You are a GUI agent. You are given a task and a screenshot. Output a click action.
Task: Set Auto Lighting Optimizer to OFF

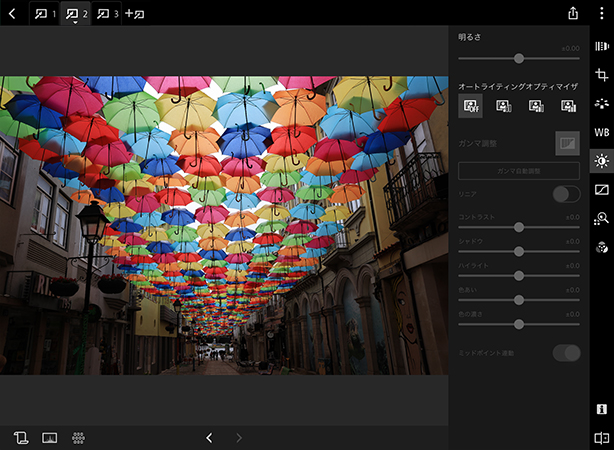coord(470,106)
